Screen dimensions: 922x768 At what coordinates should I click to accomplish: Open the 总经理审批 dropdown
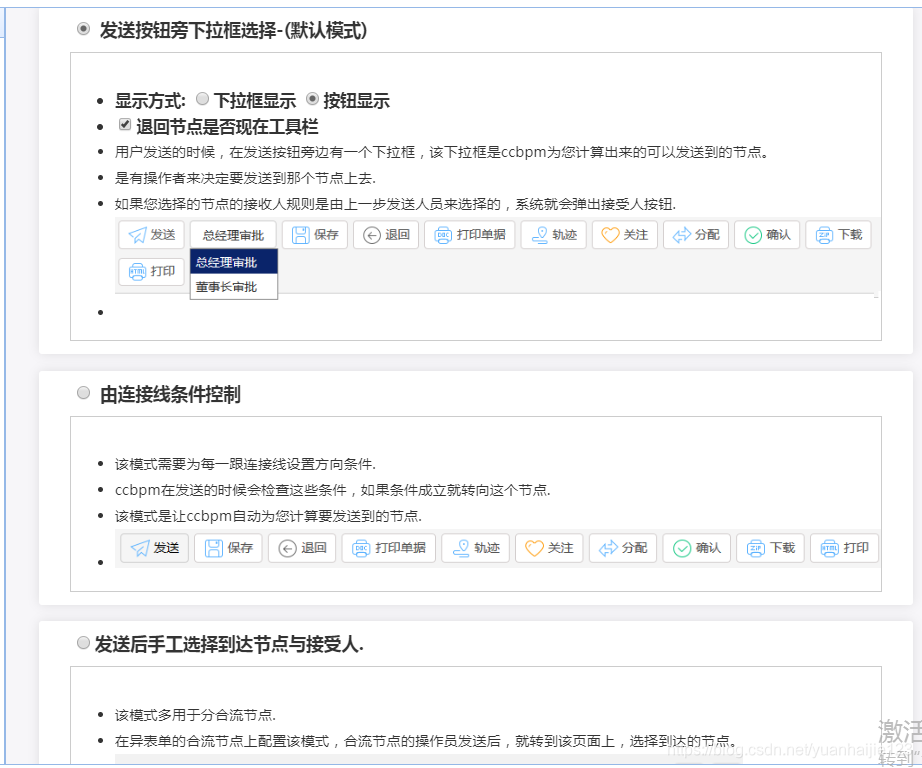pos(232,234)
